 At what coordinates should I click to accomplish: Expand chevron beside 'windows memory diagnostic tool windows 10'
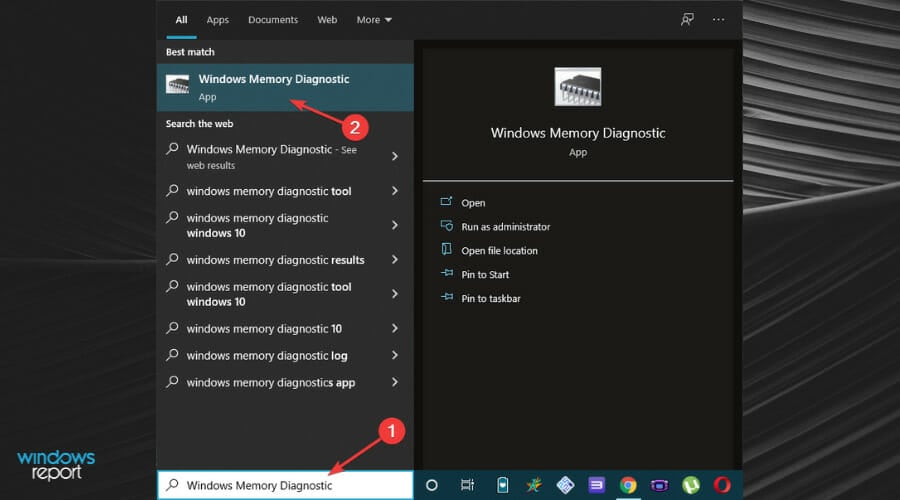(x=395, y=294)
